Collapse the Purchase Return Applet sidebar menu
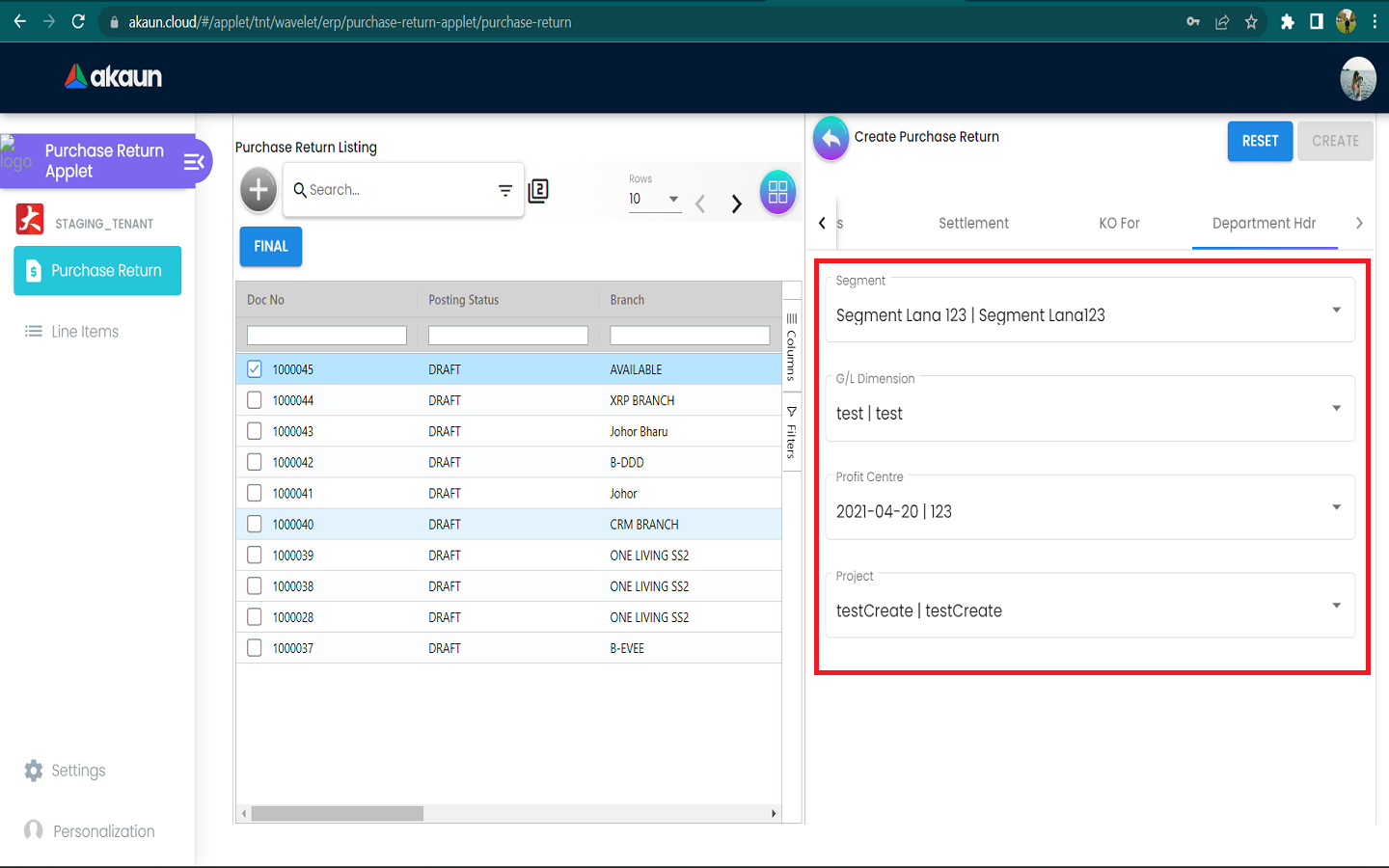This screenshot has width=1389, height=868. point(194,162)
